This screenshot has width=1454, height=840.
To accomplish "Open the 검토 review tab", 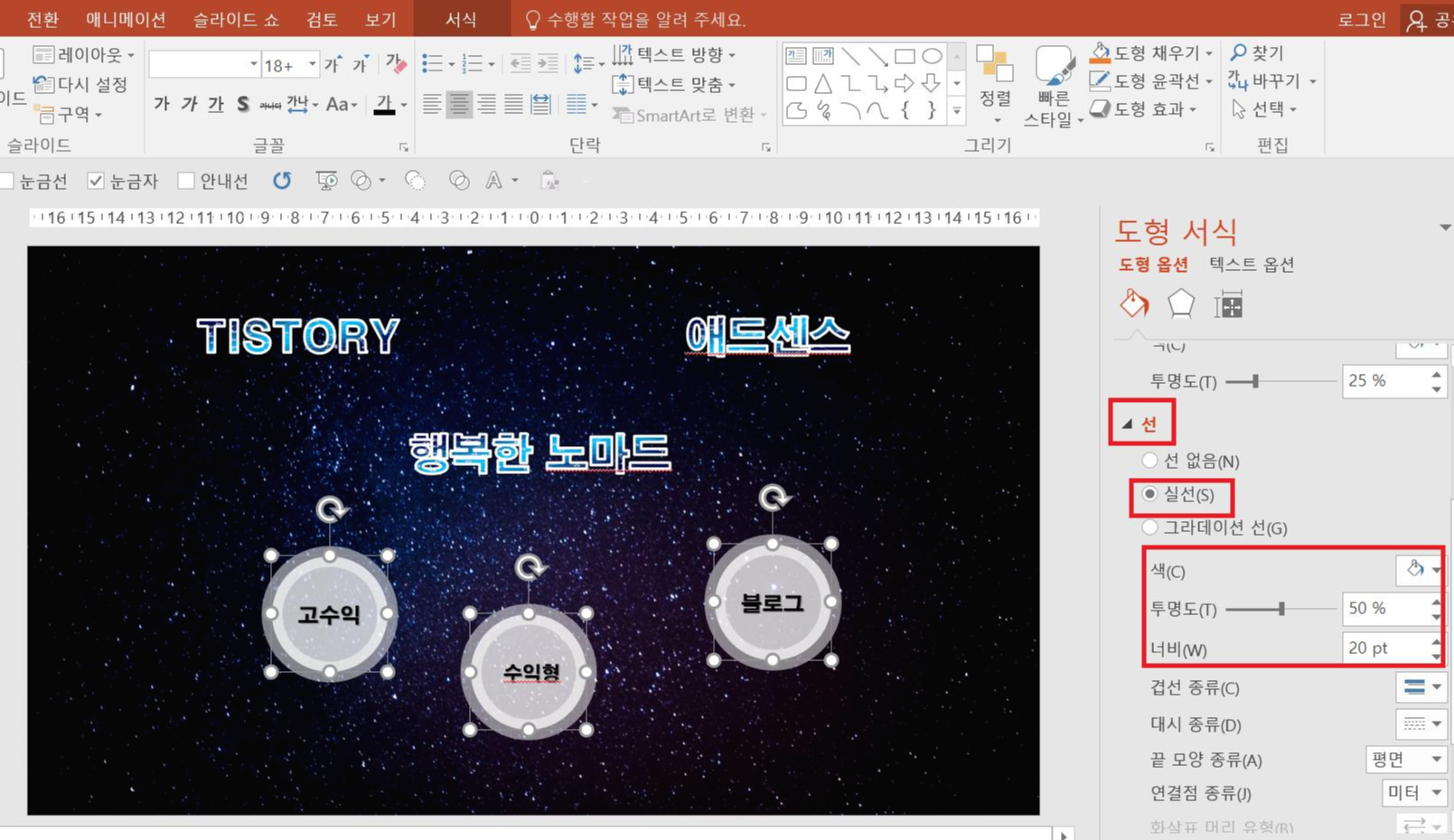I will [322, 19].
